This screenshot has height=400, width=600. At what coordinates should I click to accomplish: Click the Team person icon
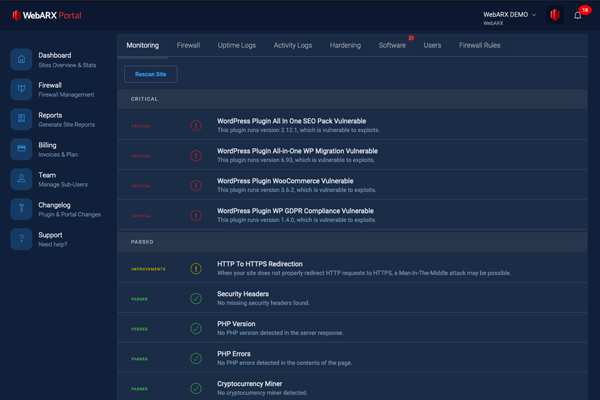click(21, 179)
